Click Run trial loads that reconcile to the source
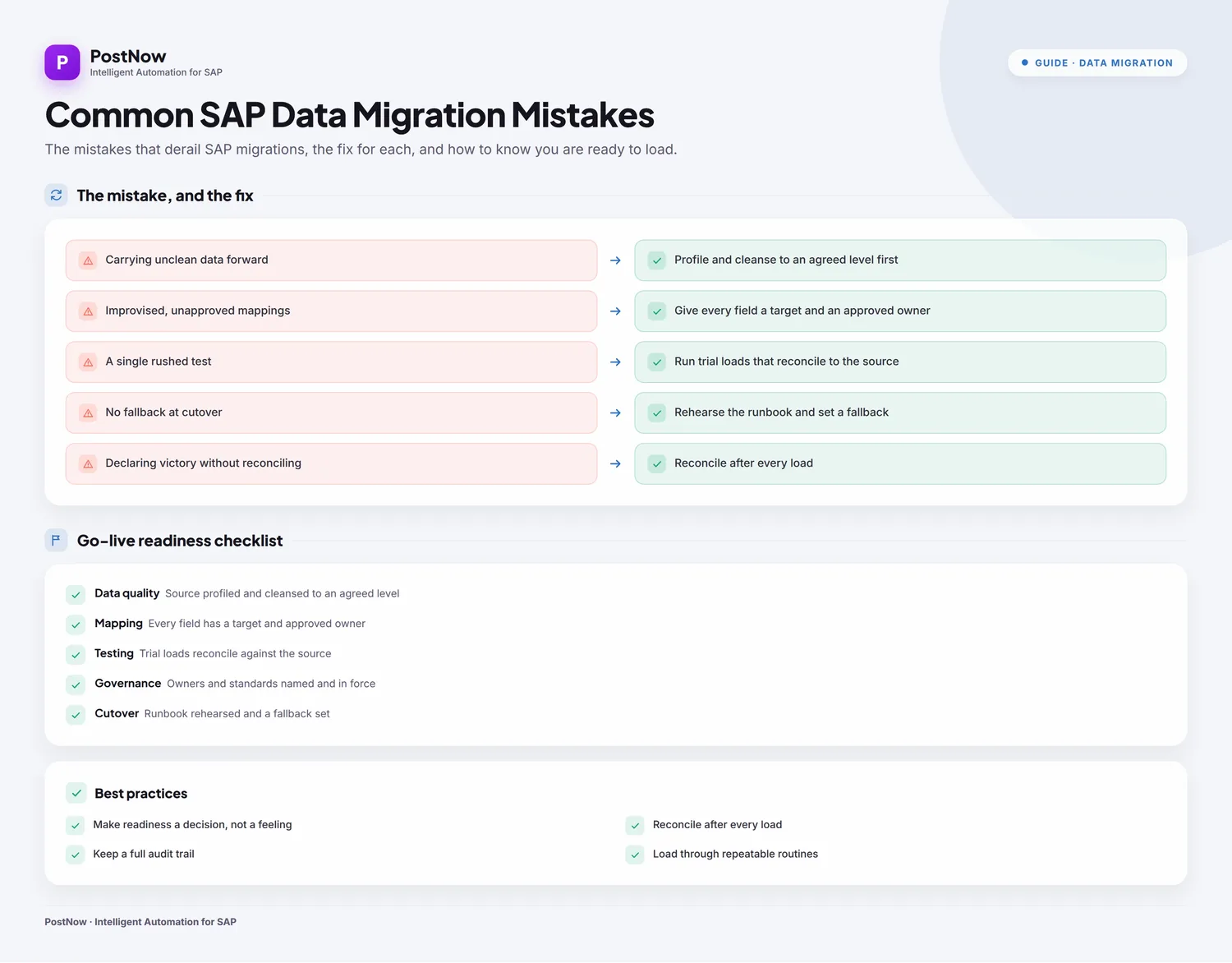 (787, 362)
